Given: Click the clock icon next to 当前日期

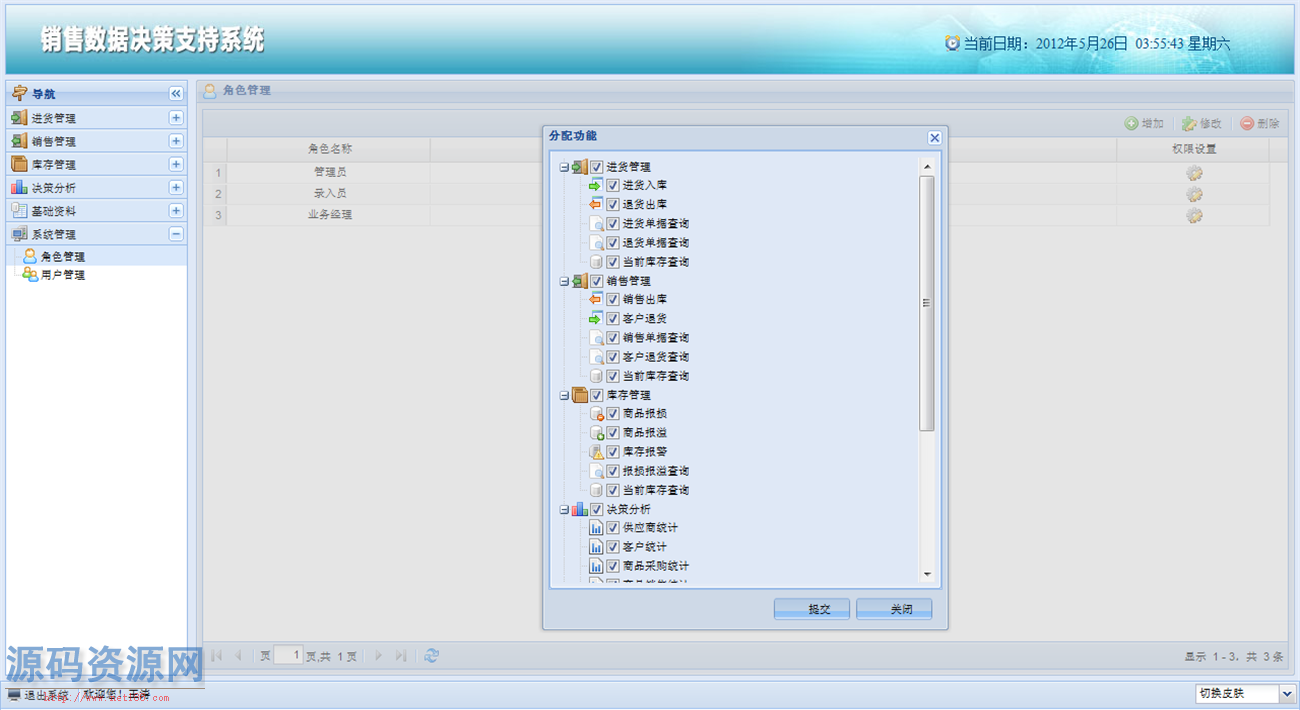Looking at the screenshot, I should click(952, 43).
